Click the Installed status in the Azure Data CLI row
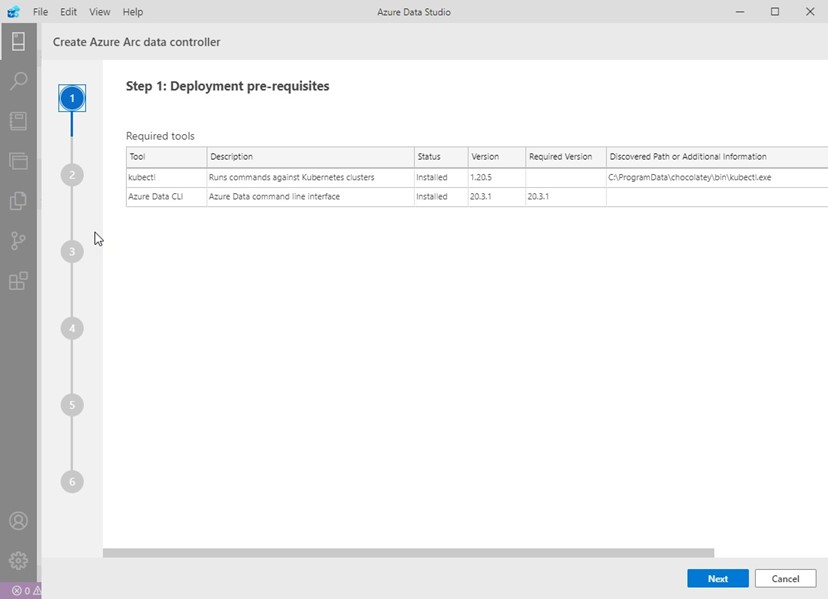828x599 pixels. (x=441, y=196)
